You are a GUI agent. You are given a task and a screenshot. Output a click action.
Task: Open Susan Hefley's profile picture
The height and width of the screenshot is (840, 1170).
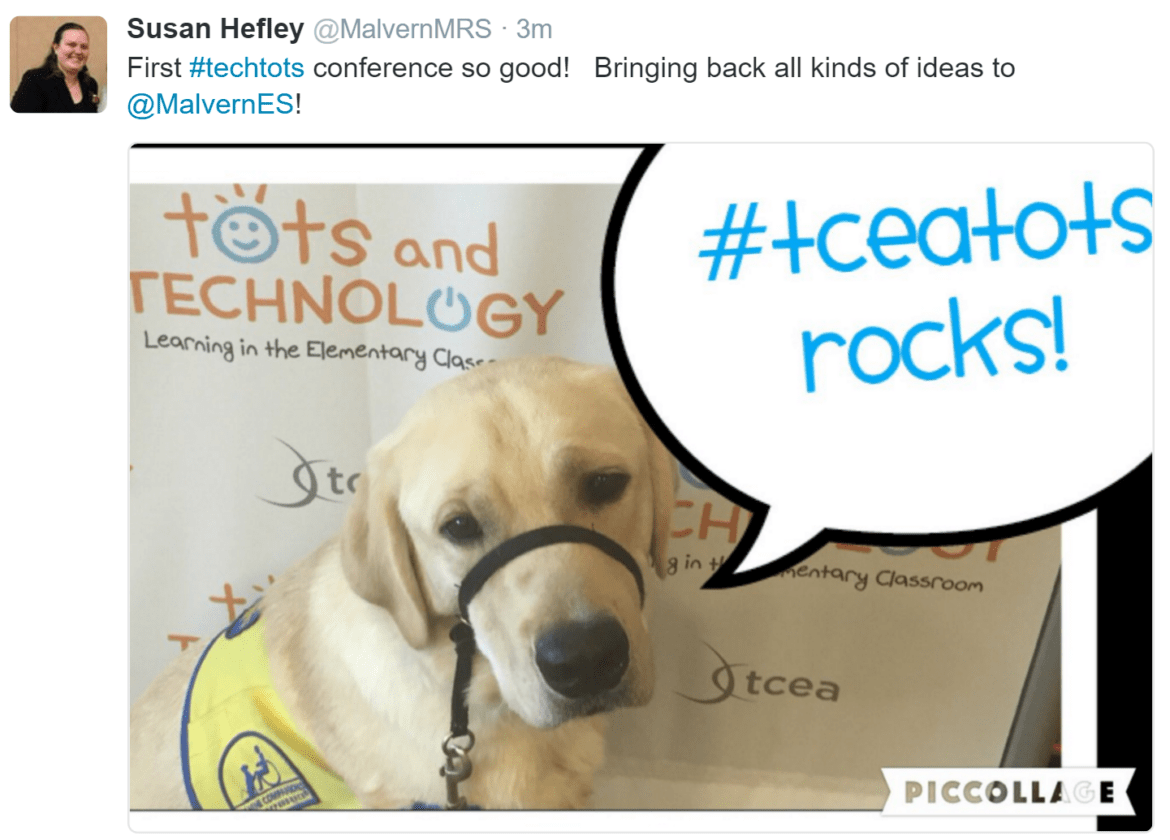[58, 65]
